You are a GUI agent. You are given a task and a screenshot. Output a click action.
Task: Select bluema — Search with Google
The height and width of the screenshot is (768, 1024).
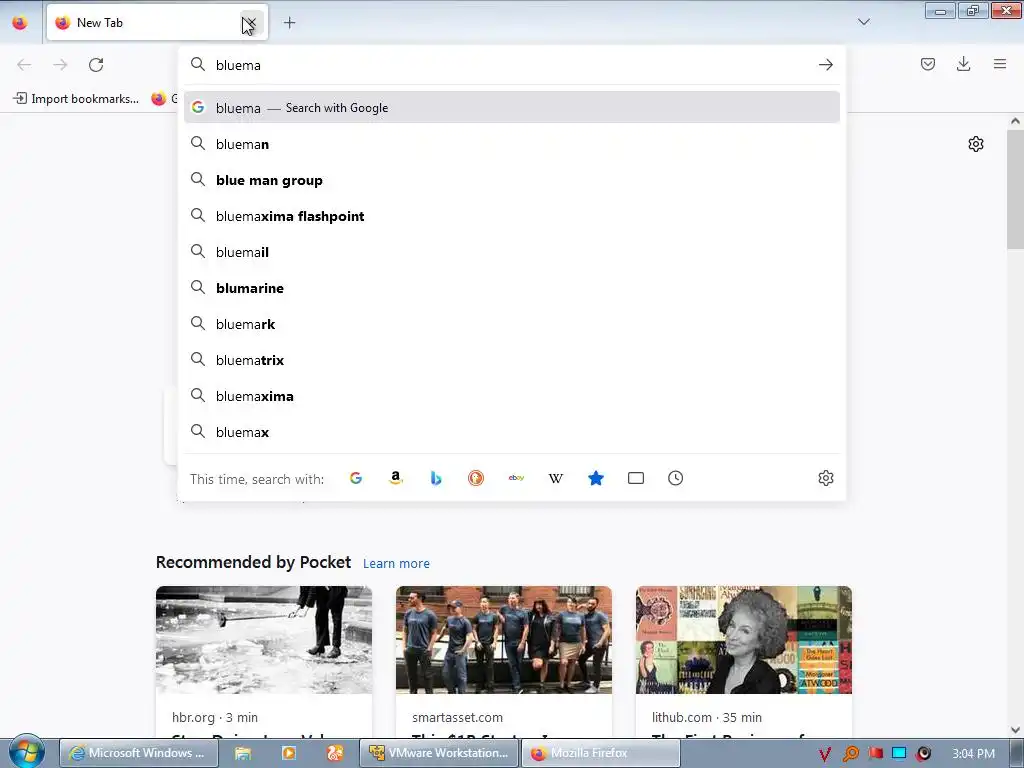511,108
